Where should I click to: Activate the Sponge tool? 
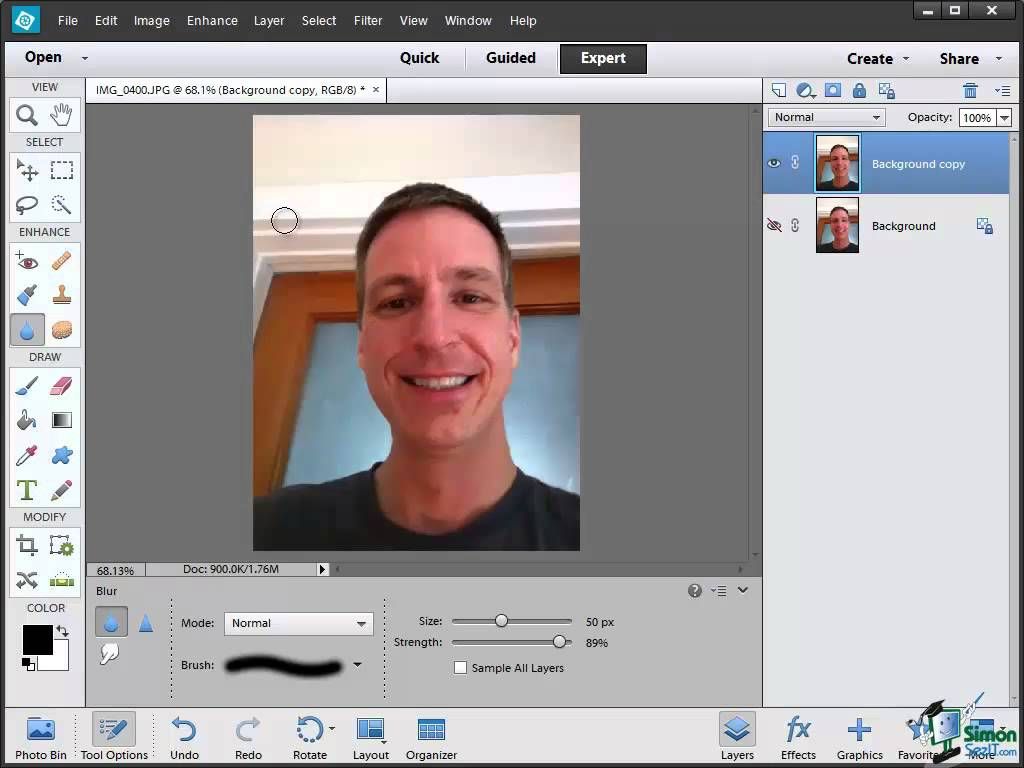coord(62,329)
